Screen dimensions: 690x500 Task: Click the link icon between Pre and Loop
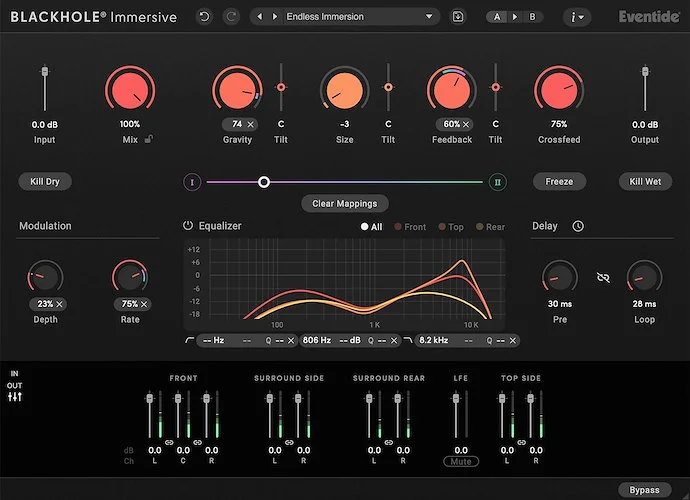pyautogui.click(x=603, y=277)
